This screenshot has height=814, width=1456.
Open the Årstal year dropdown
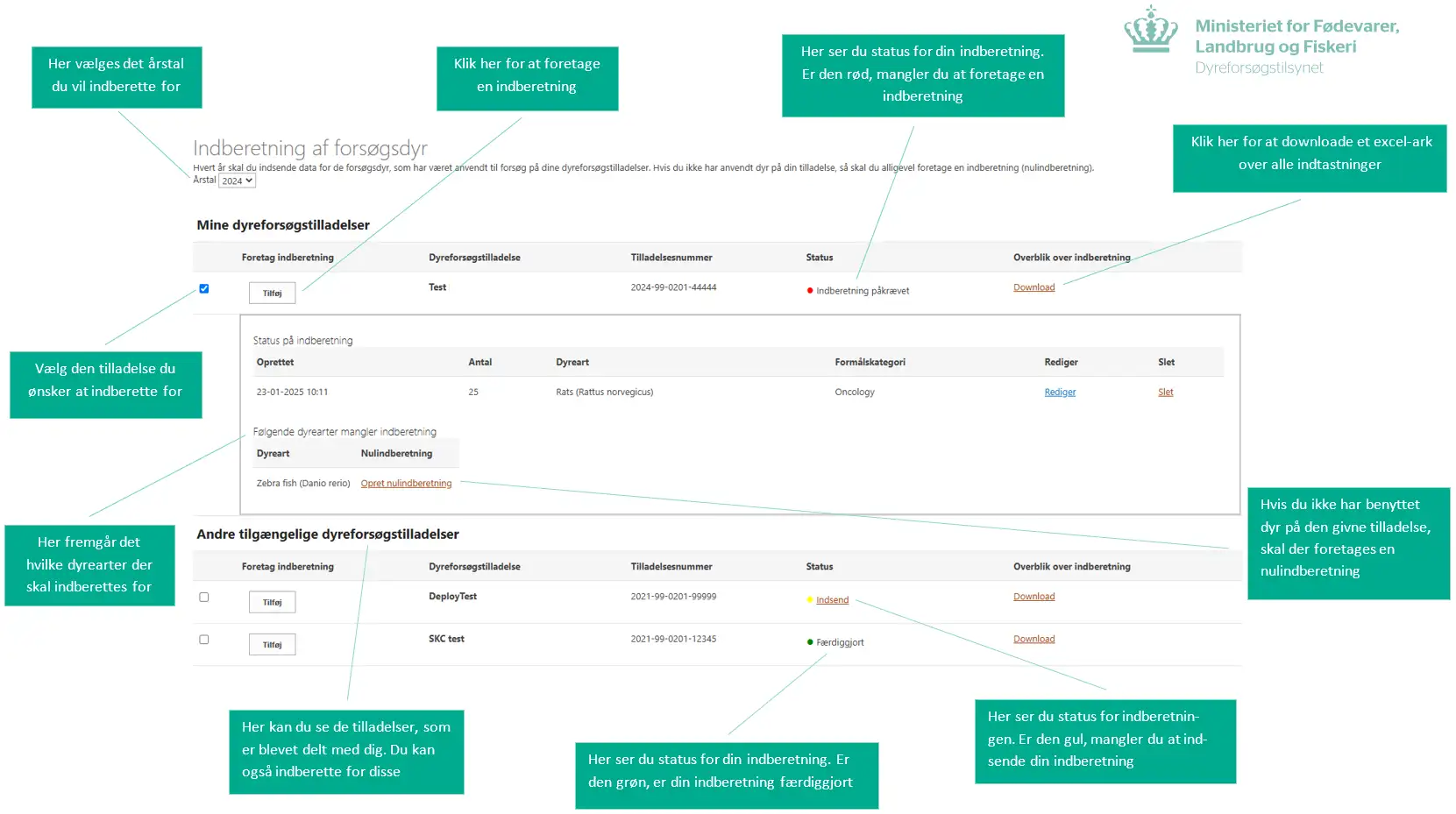click(237, 180)
